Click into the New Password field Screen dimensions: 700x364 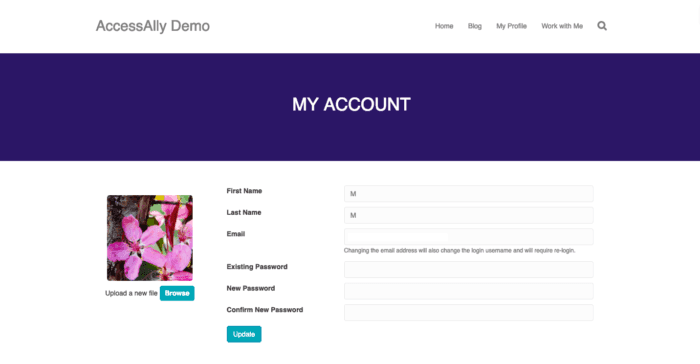(x=468, y=291)
